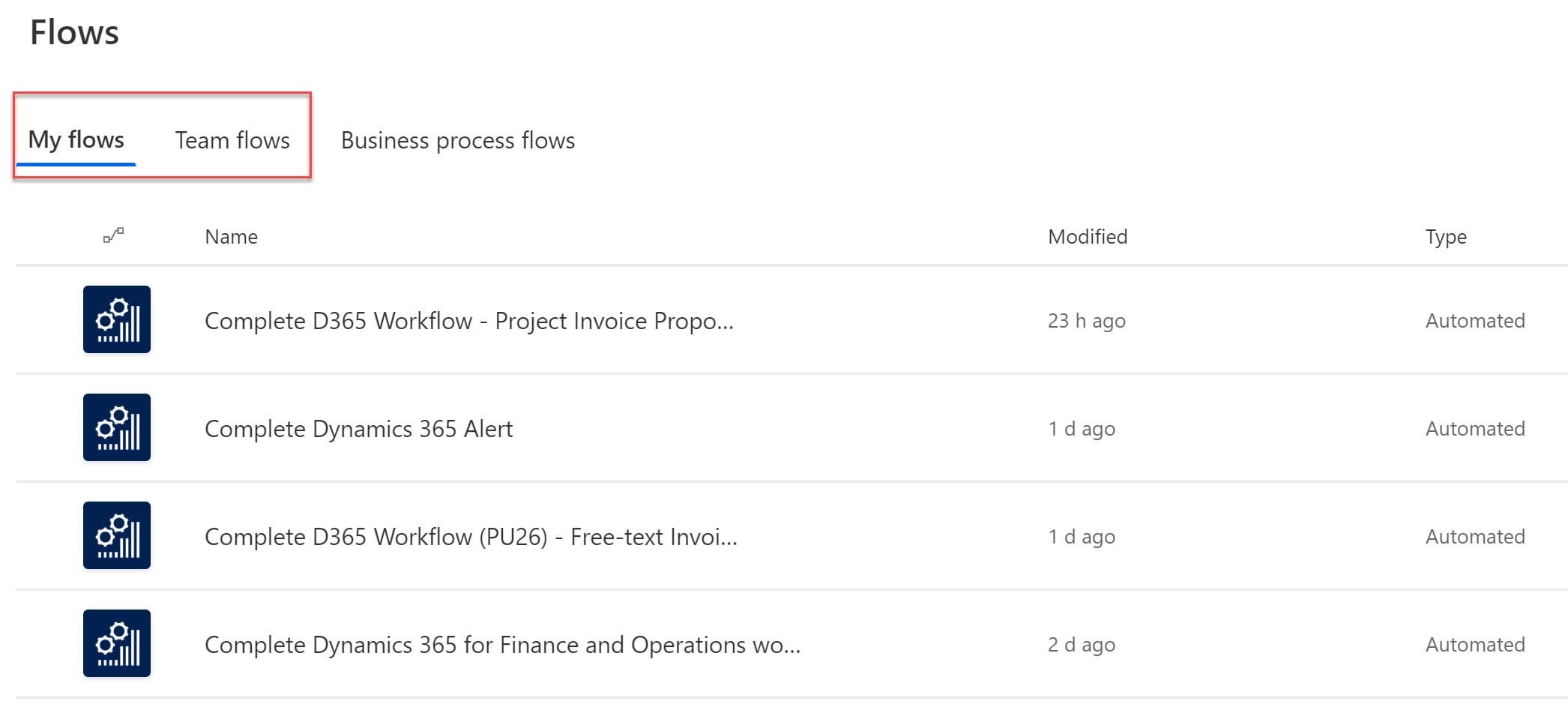
Task: Click the Project Invoice Proposal flow icon
Action: pos(117,319)
